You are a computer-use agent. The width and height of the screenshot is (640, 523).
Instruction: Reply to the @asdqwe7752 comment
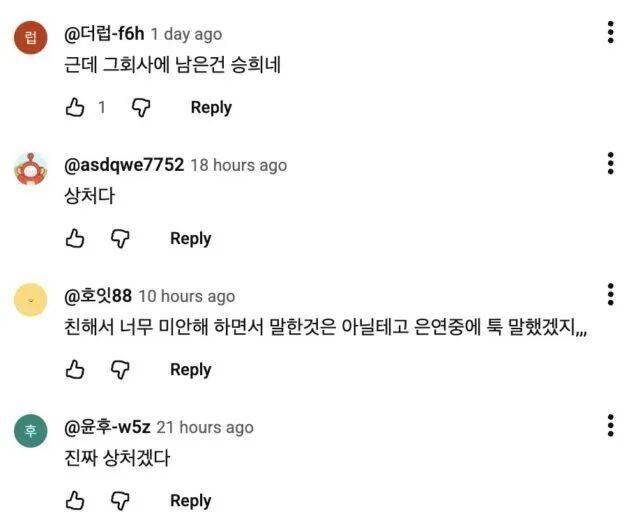coord(190,238)
